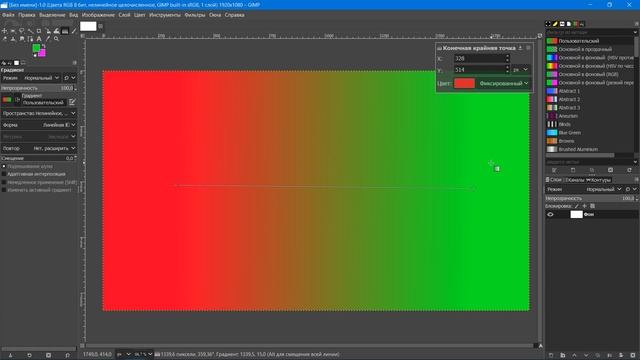The height and width of the screenshot is (360, 640).
Task: Save tool options preset icon
Action: [10, 356]
